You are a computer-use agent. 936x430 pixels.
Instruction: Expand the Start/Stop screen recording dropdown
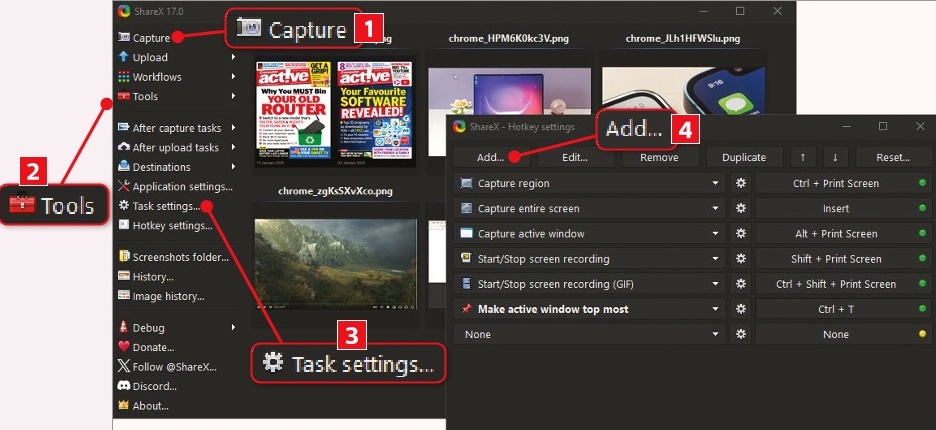[715, 259]
